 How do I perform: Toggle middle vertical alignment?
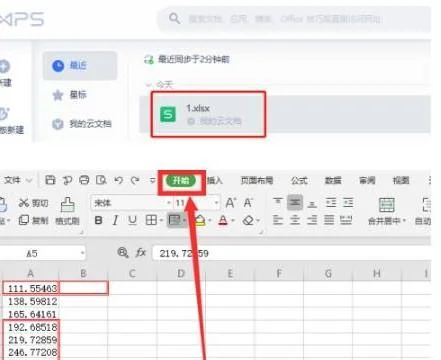[x=295, y=202]
